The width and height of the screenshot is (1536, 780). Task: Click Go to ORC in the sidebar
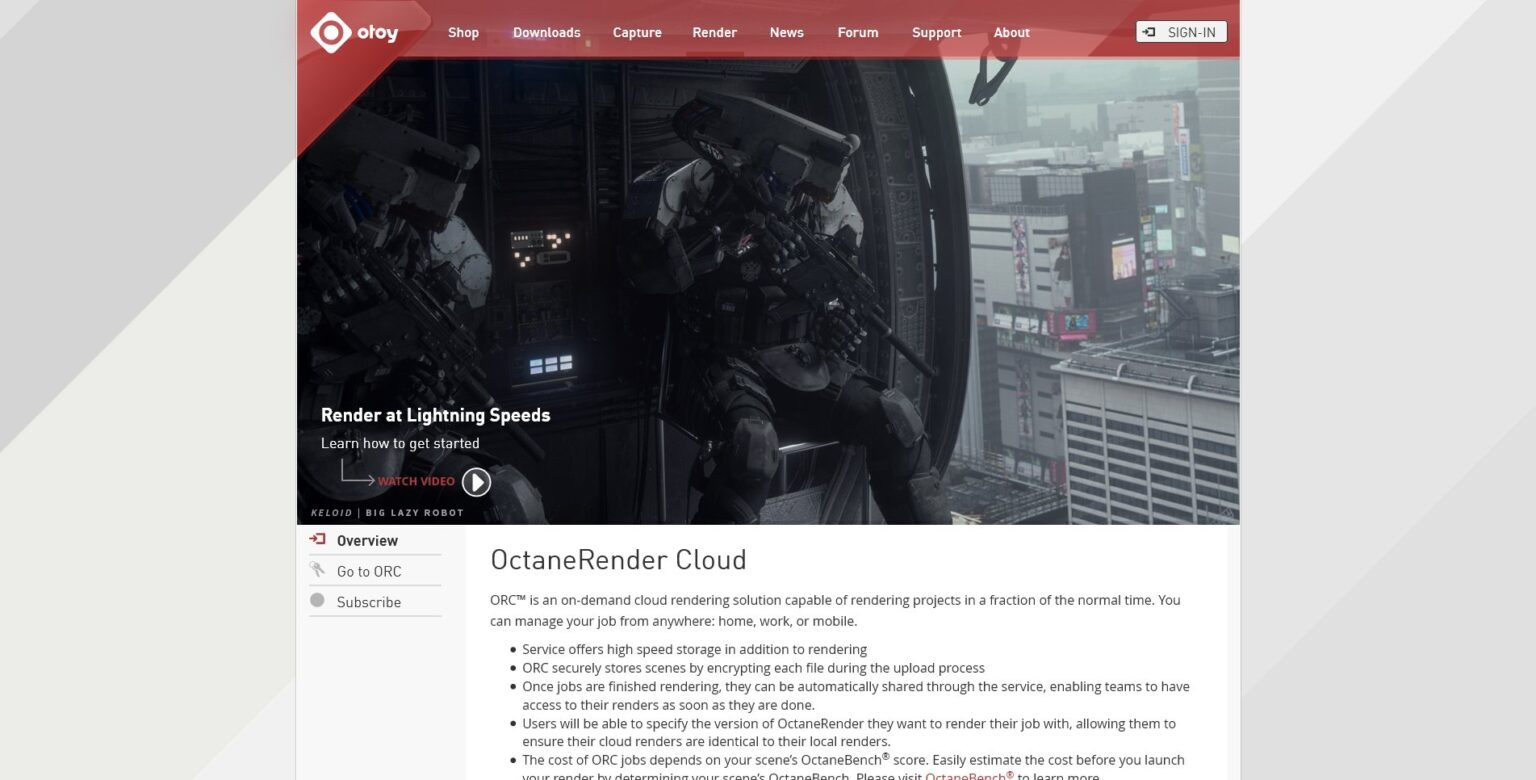click(x=368, y=570)
